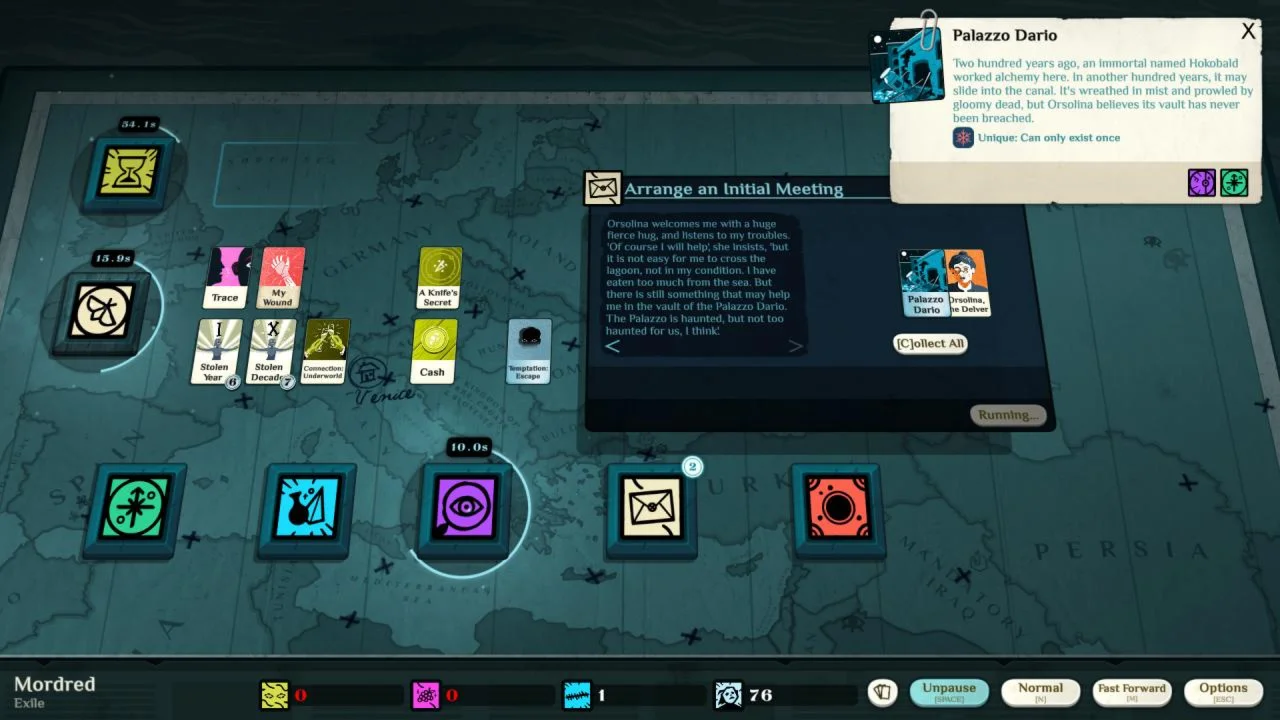This screenshot has height=720, width=1280.
Task: Click the Collect All button
Action: (x=931, y=343)
